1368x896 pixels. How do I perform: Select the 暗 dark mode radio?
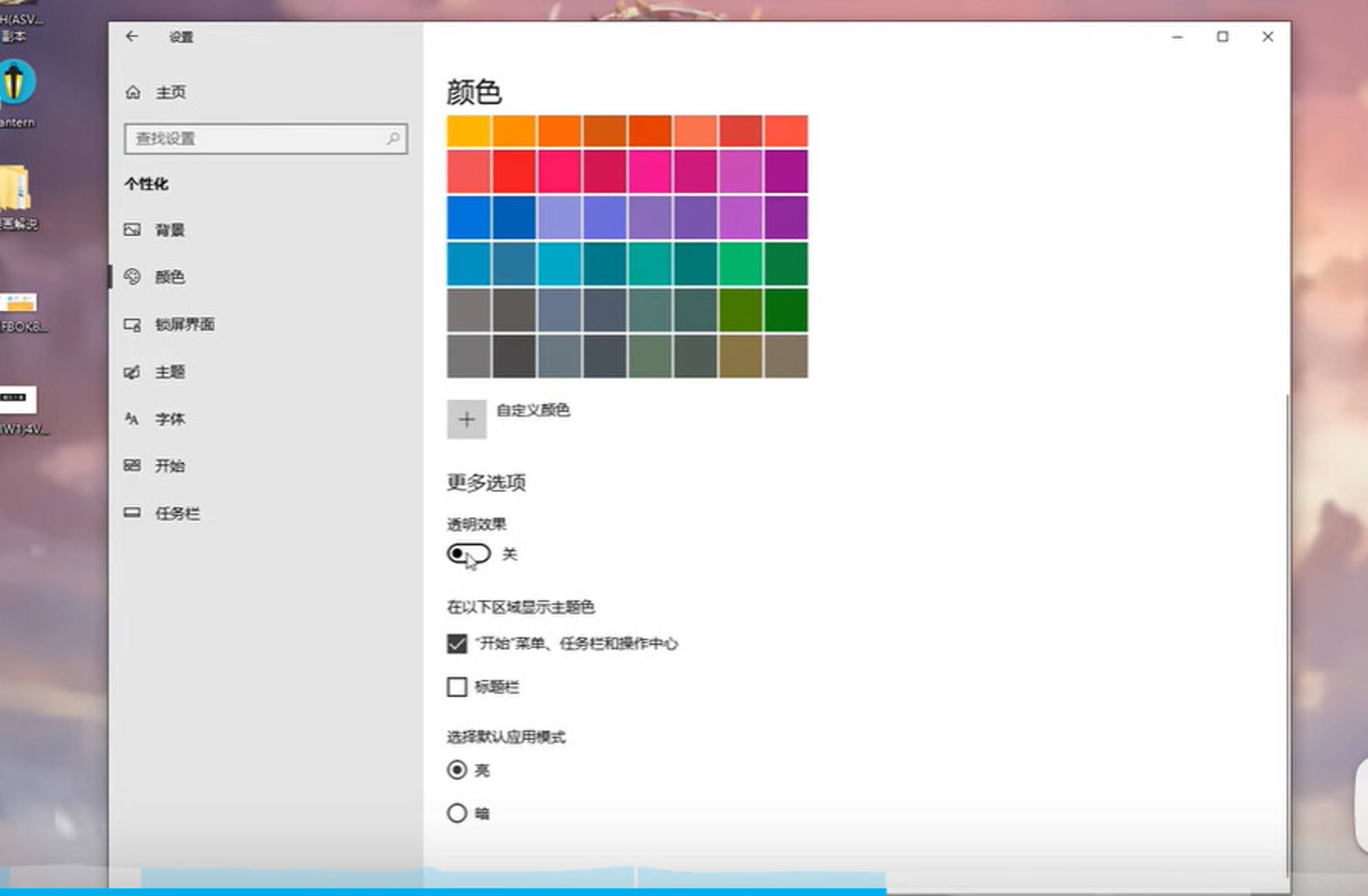point(457,813)
